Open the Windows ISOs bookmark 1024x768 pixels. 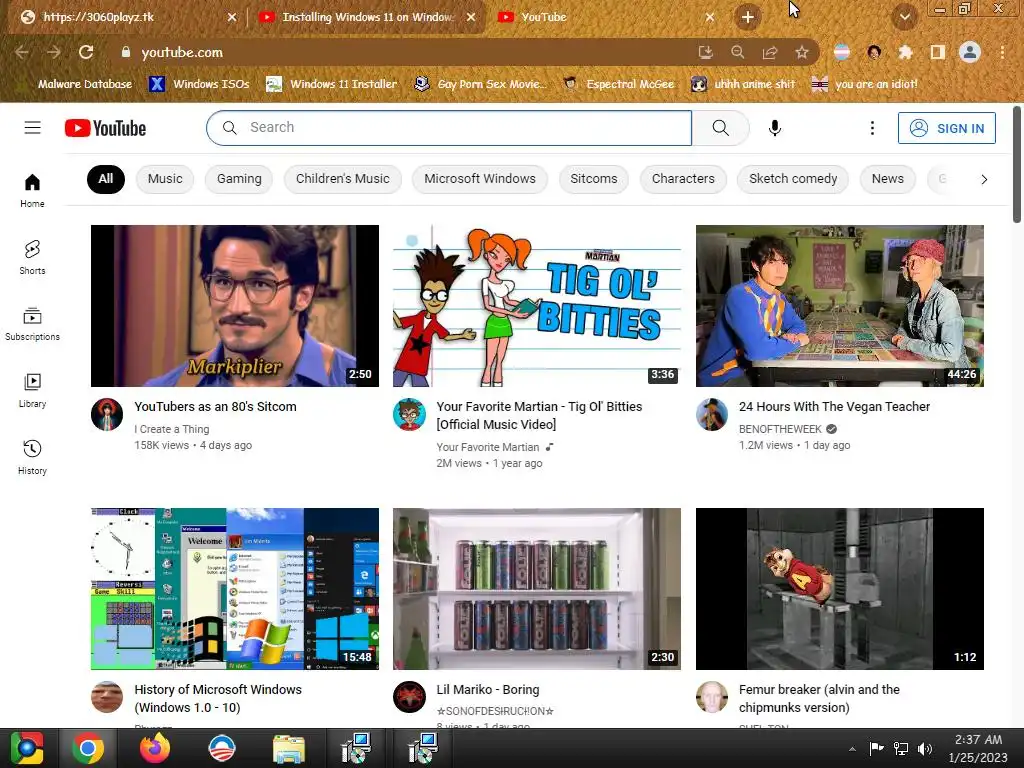[200, 84]
